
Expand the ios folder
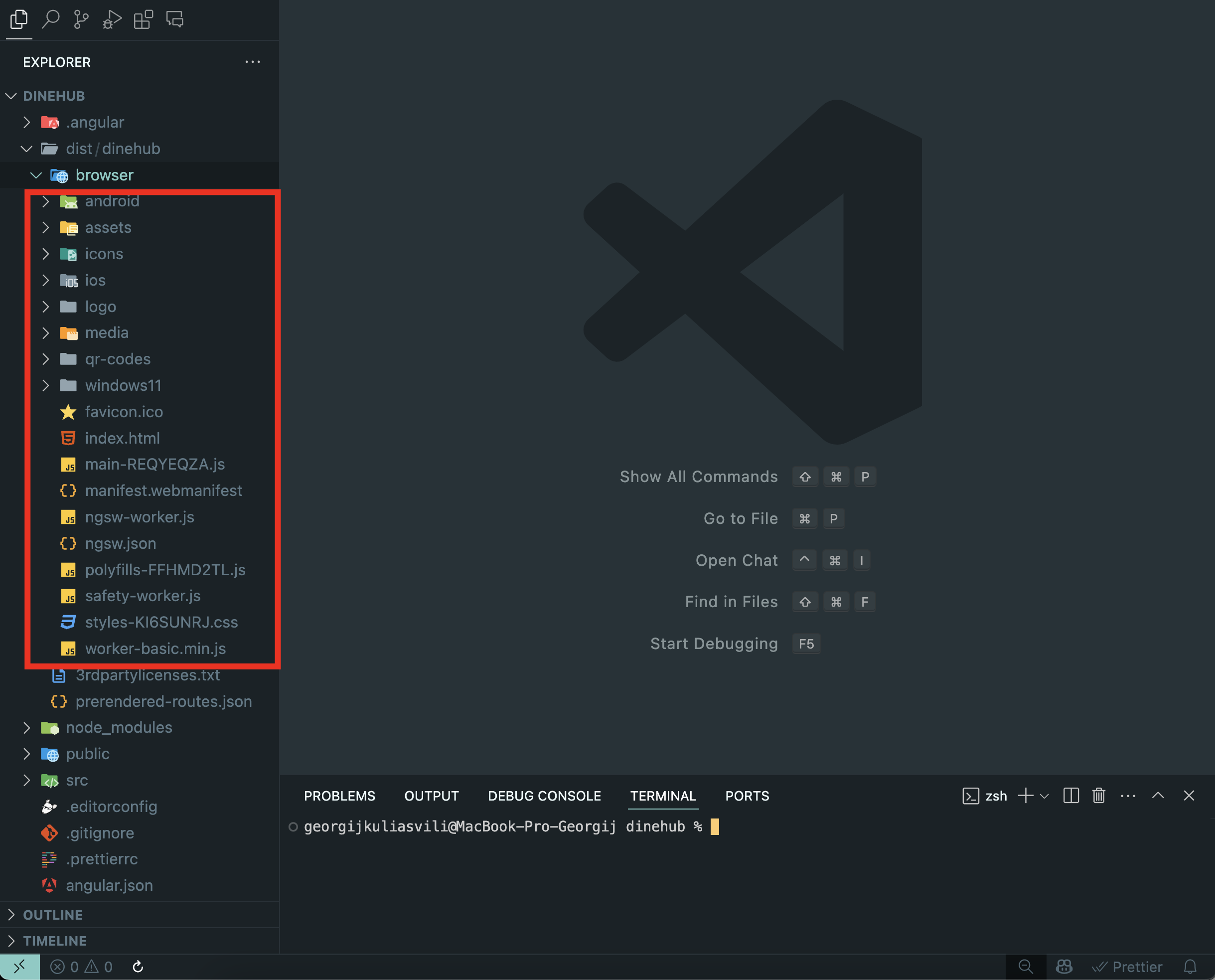tap(140, 280)
